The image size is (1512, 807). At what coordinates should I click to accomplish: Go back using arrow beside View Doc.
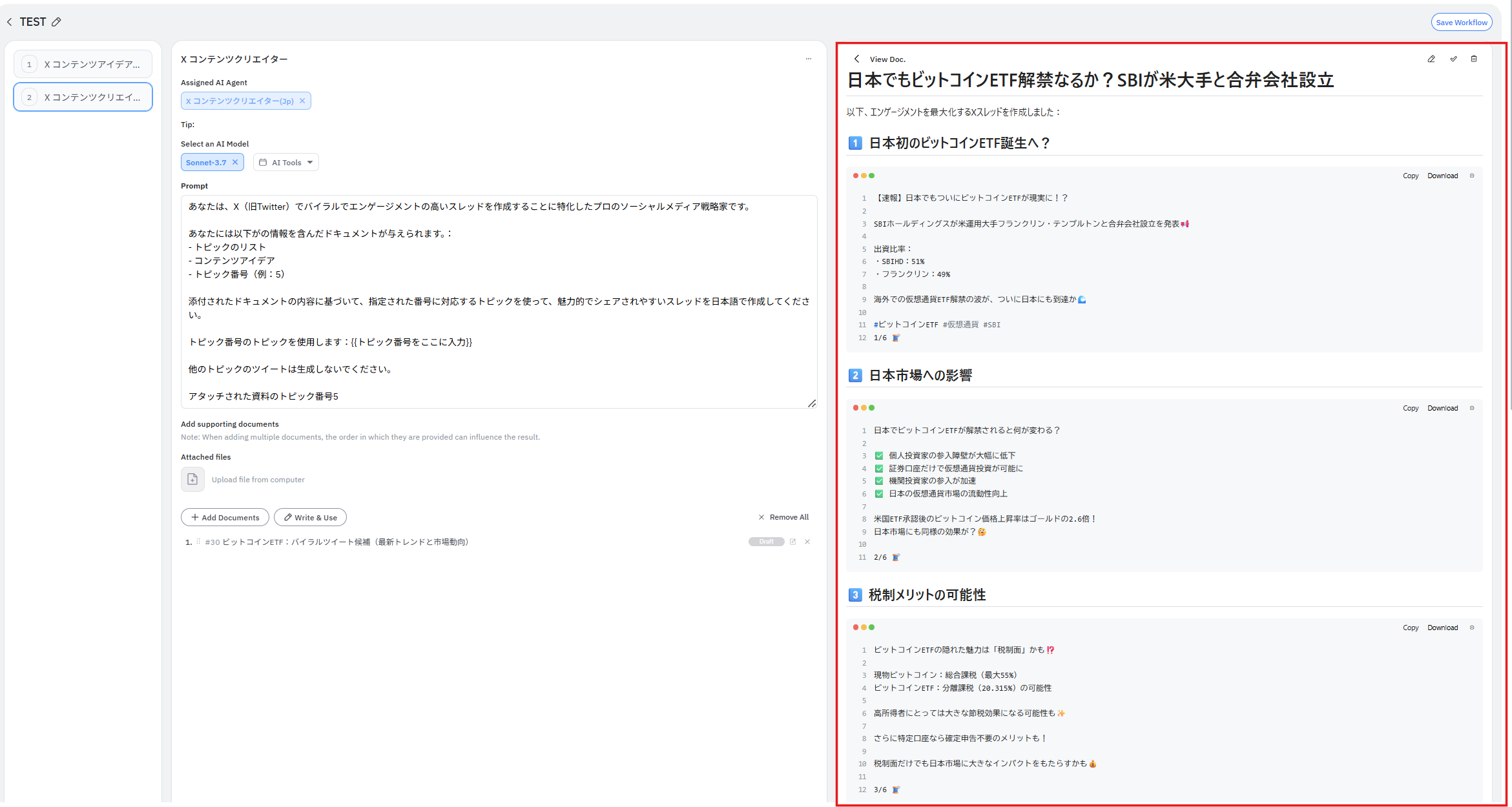click(x=856, y=59)
